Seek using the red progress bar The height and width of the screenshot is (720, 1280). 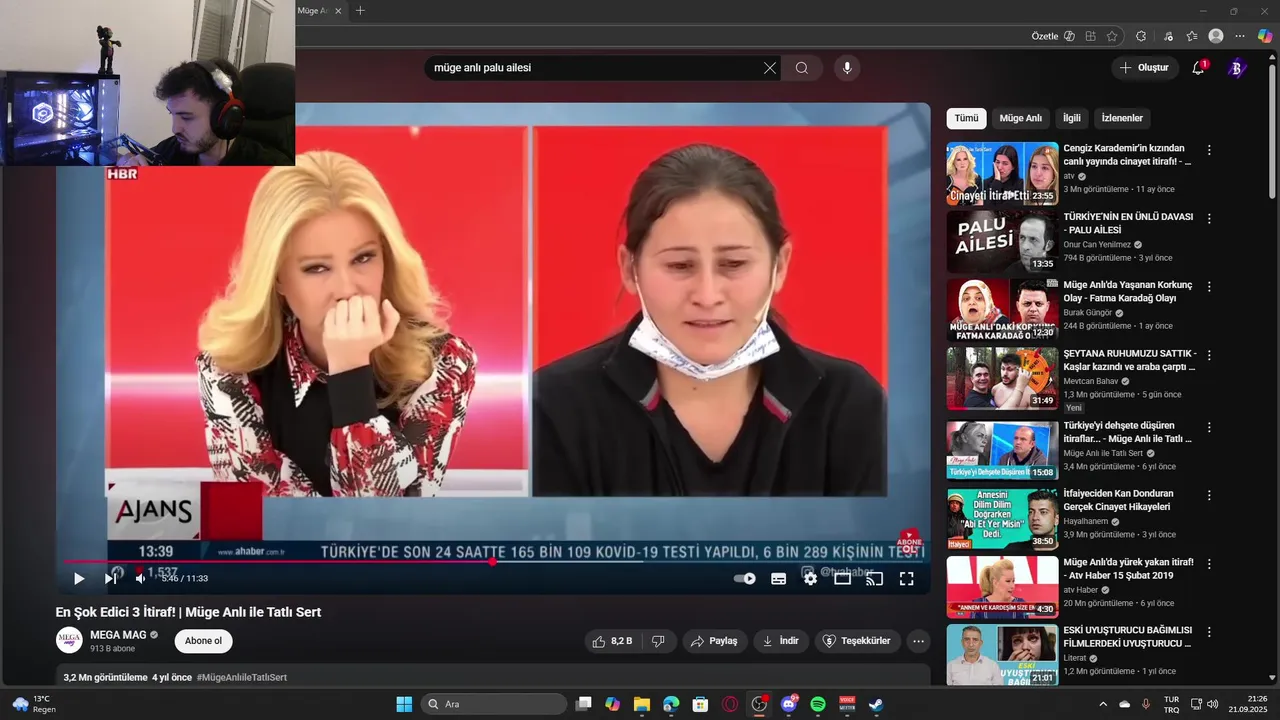point(494,561)
